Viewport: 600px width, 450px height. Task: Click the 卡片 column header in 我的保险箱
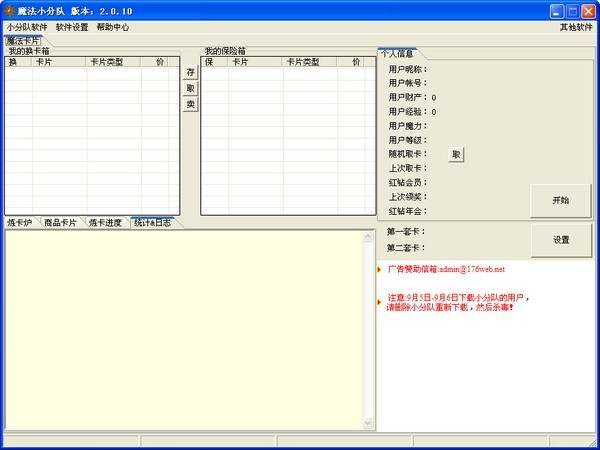(x=255, y=62)
